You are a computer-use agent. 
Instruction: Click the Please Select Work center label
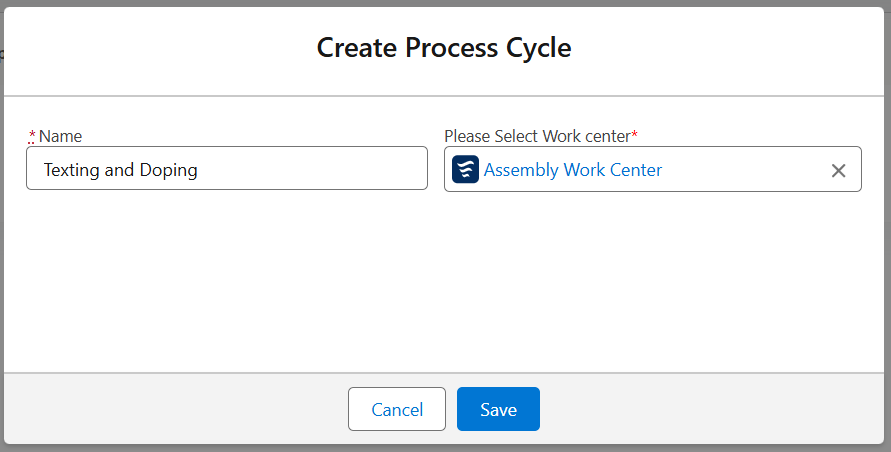point(536,135)
